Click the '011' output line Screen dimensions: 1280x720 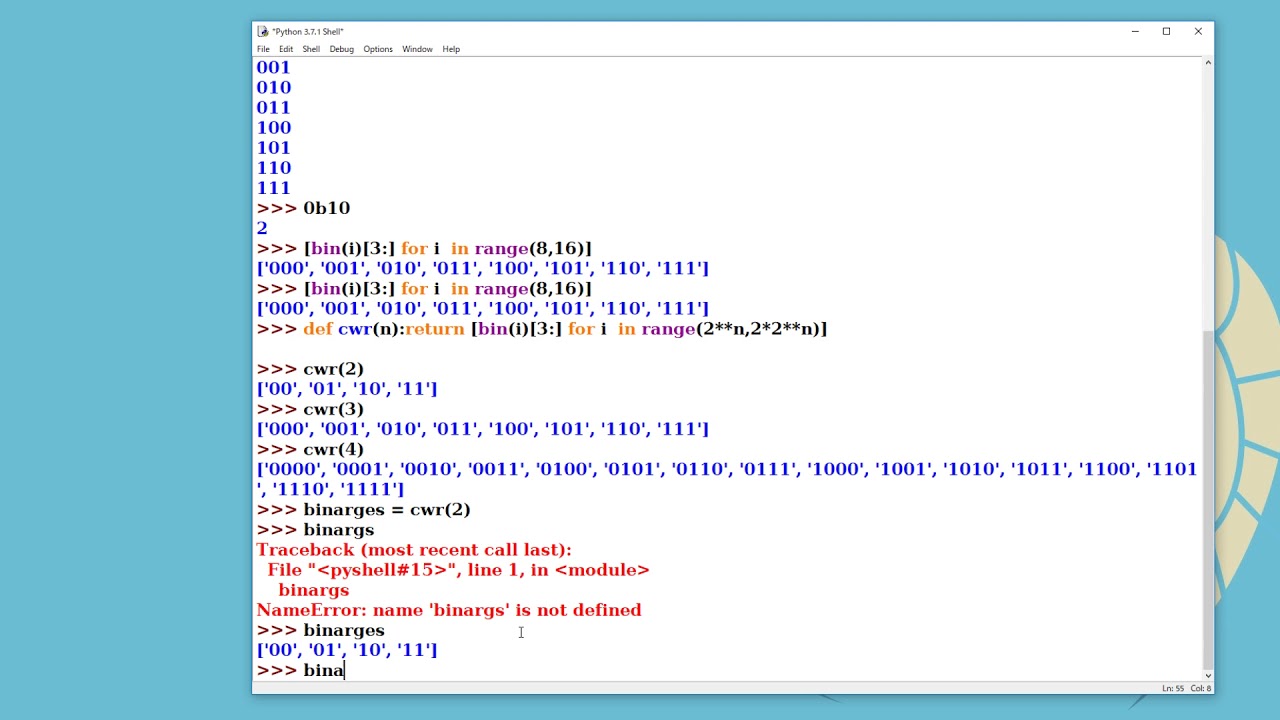pos(273,108)
